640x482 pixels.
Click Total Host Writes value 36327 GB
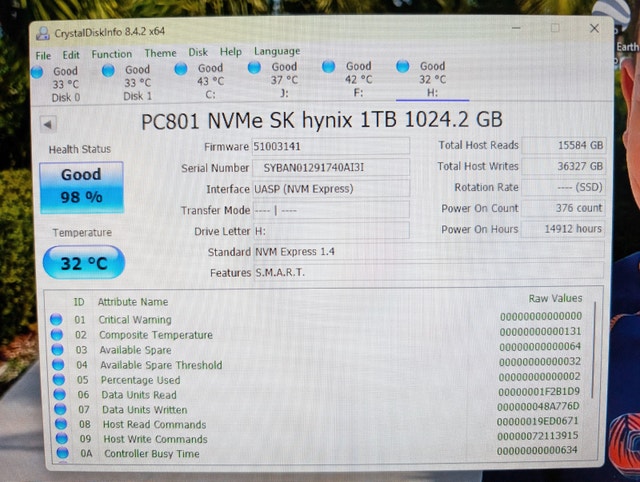[563, 166]
